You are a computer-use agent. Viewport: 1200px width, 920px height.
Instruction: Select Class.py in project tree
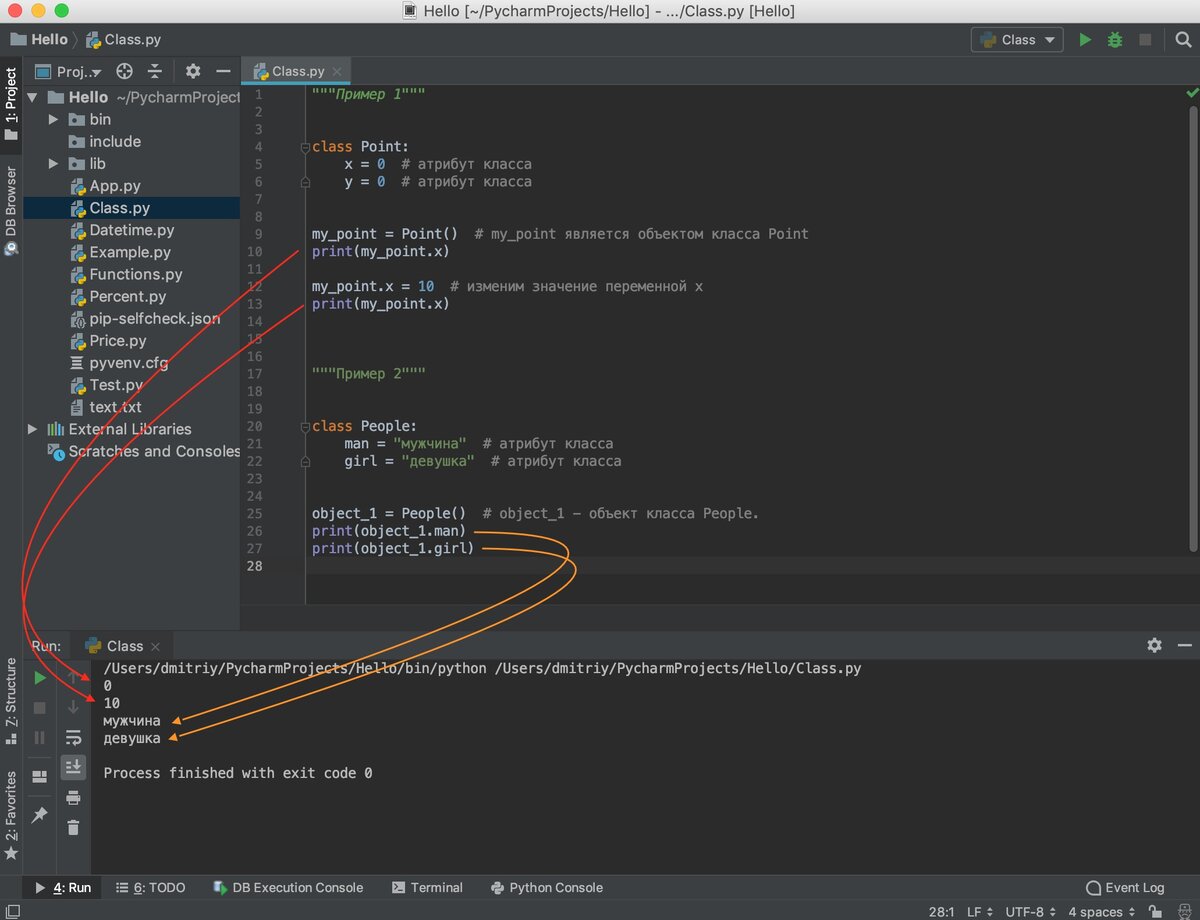click(x=120, y=207)
